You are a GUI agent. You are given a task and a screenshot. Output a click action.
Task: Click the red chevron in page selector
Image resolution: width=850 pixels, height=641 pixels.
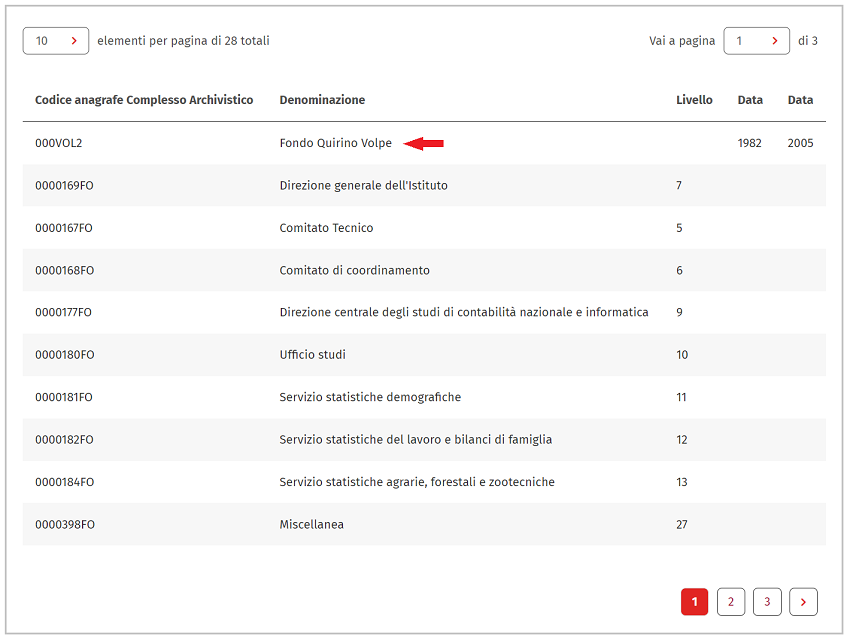pyautogui.click(x=775, y=41)
